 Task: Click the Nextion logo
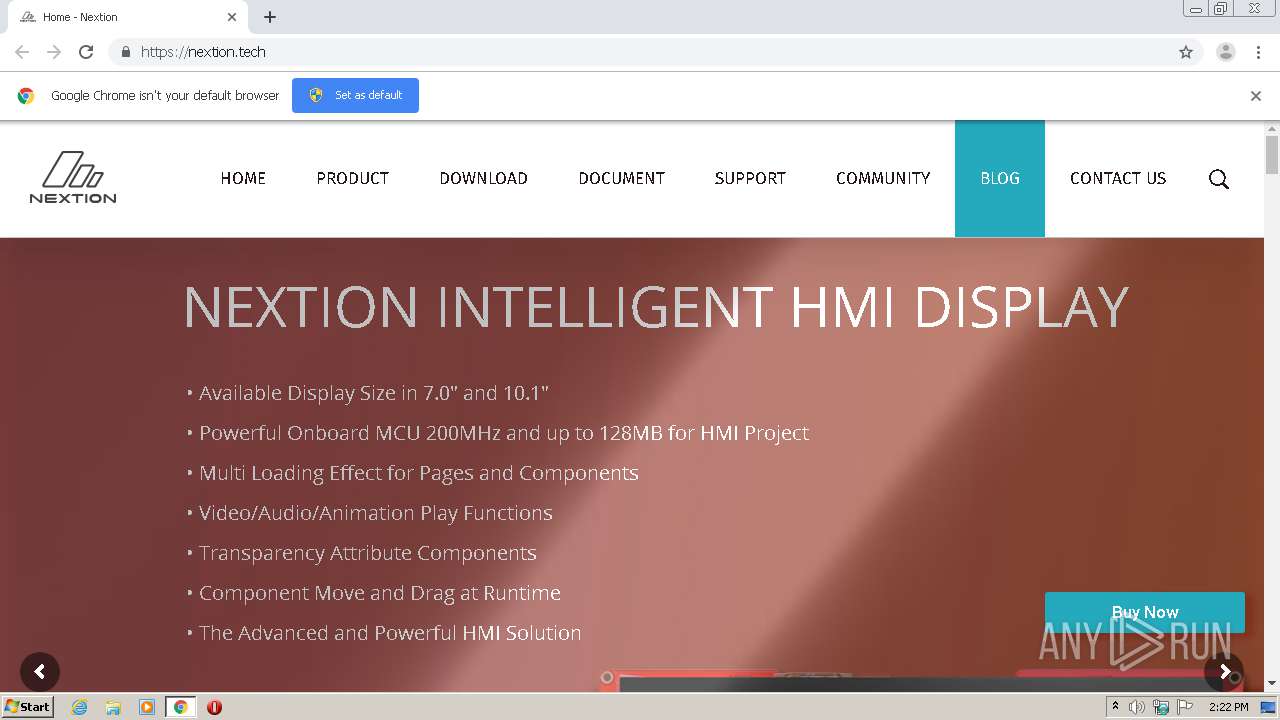(x=73, y=177)
